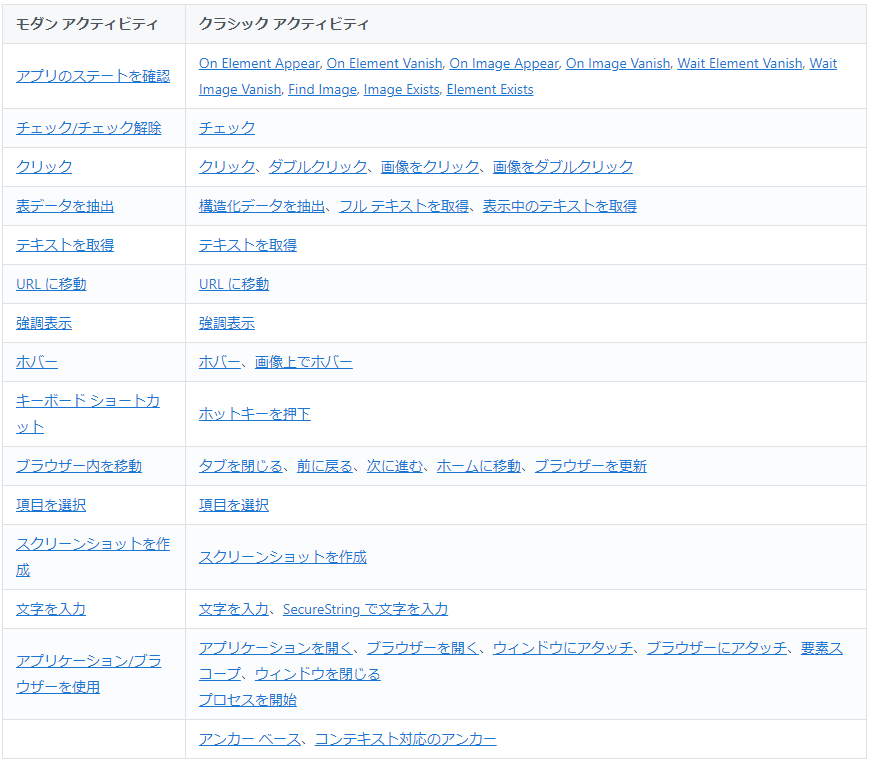Open the ホットキーを押下 link
Image resolution: width=873 pixels, height=765 pixels.
(x=254, y=414)
